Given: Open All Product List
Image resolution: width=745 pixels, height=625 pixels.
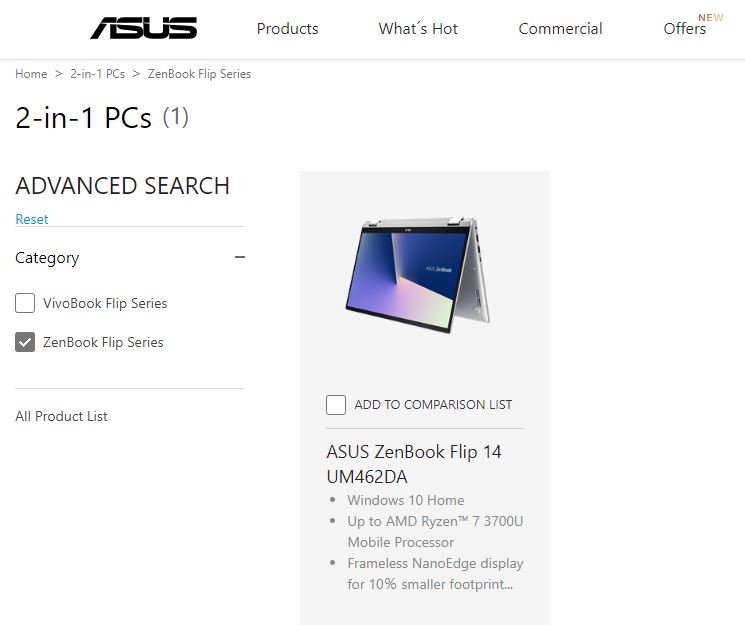Looking at the screenshot, I should click(x=61, y=416).
